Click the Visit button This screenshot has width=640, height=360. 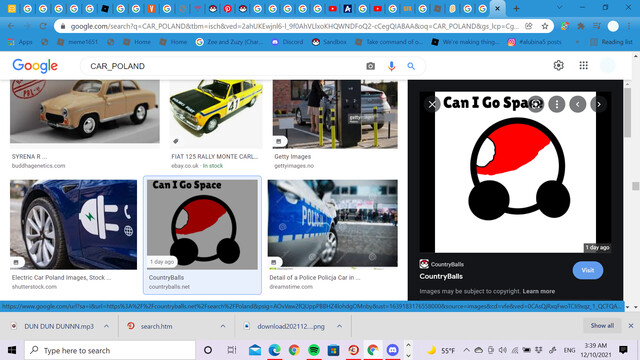point(587,270)
